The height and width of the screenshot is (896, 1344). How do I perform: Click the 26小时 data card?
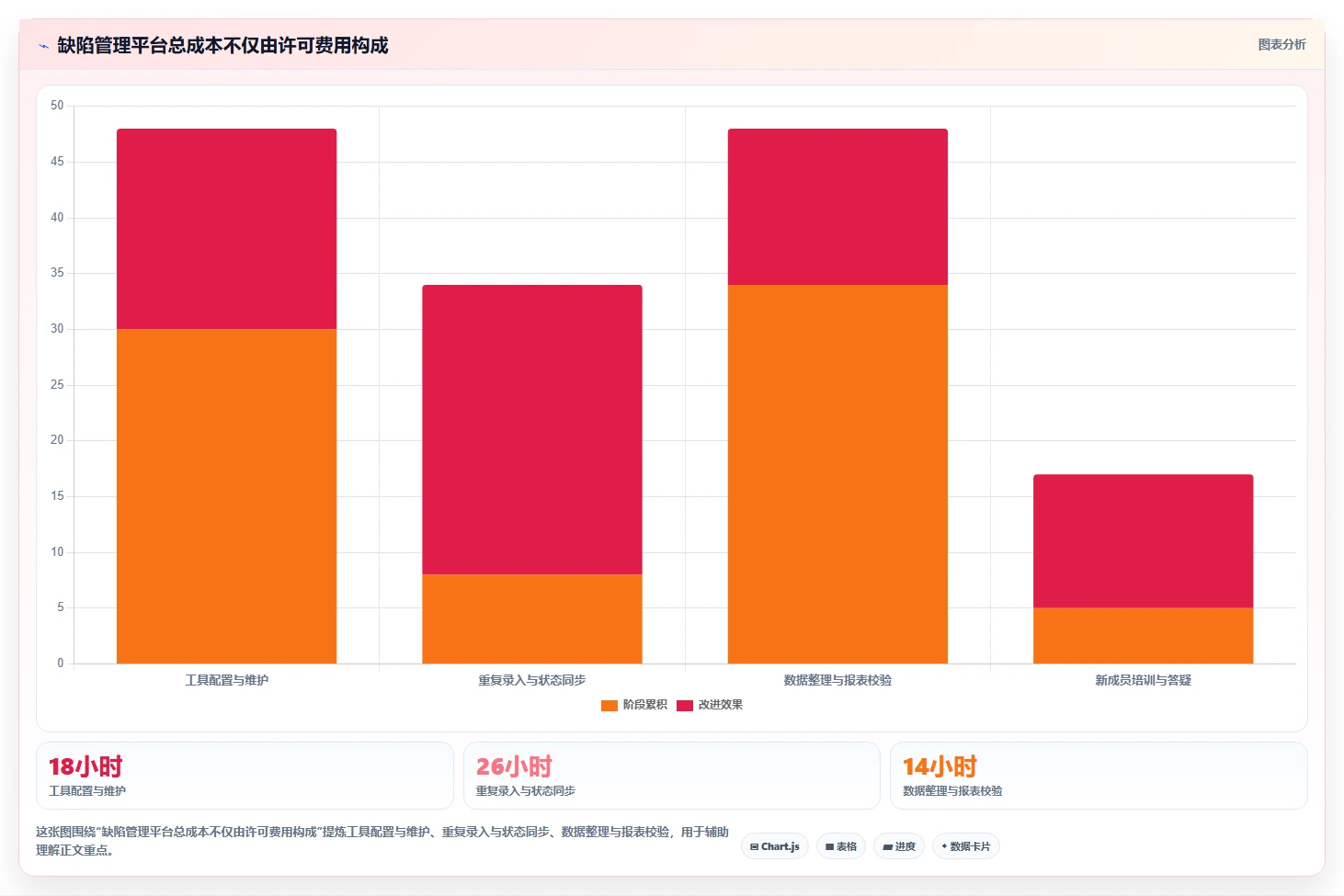[672, 776]
